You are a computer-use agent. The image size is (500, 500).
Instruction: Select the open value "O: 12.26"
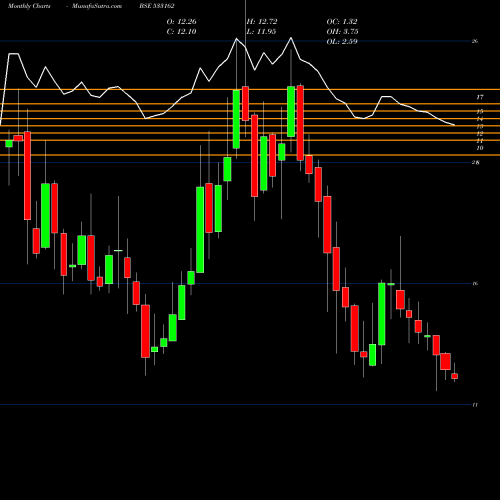[181, 22]
